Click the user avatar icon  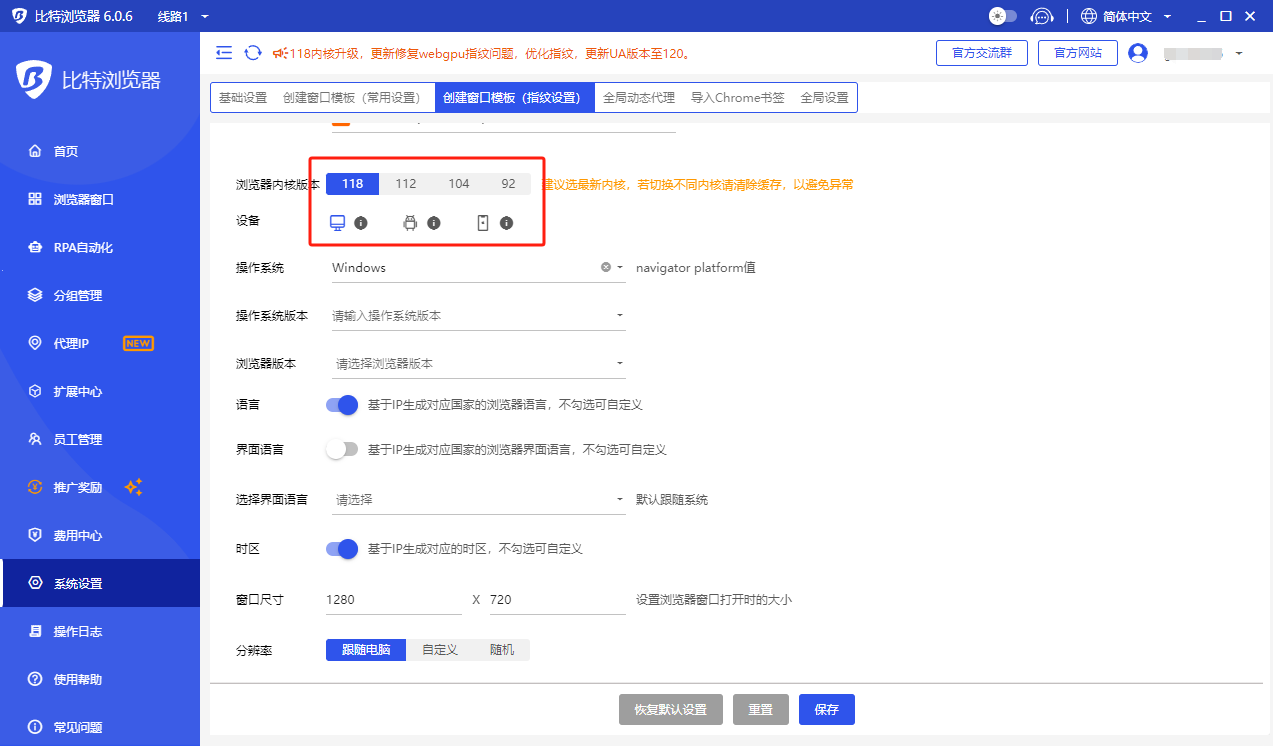pos(1138,53)
